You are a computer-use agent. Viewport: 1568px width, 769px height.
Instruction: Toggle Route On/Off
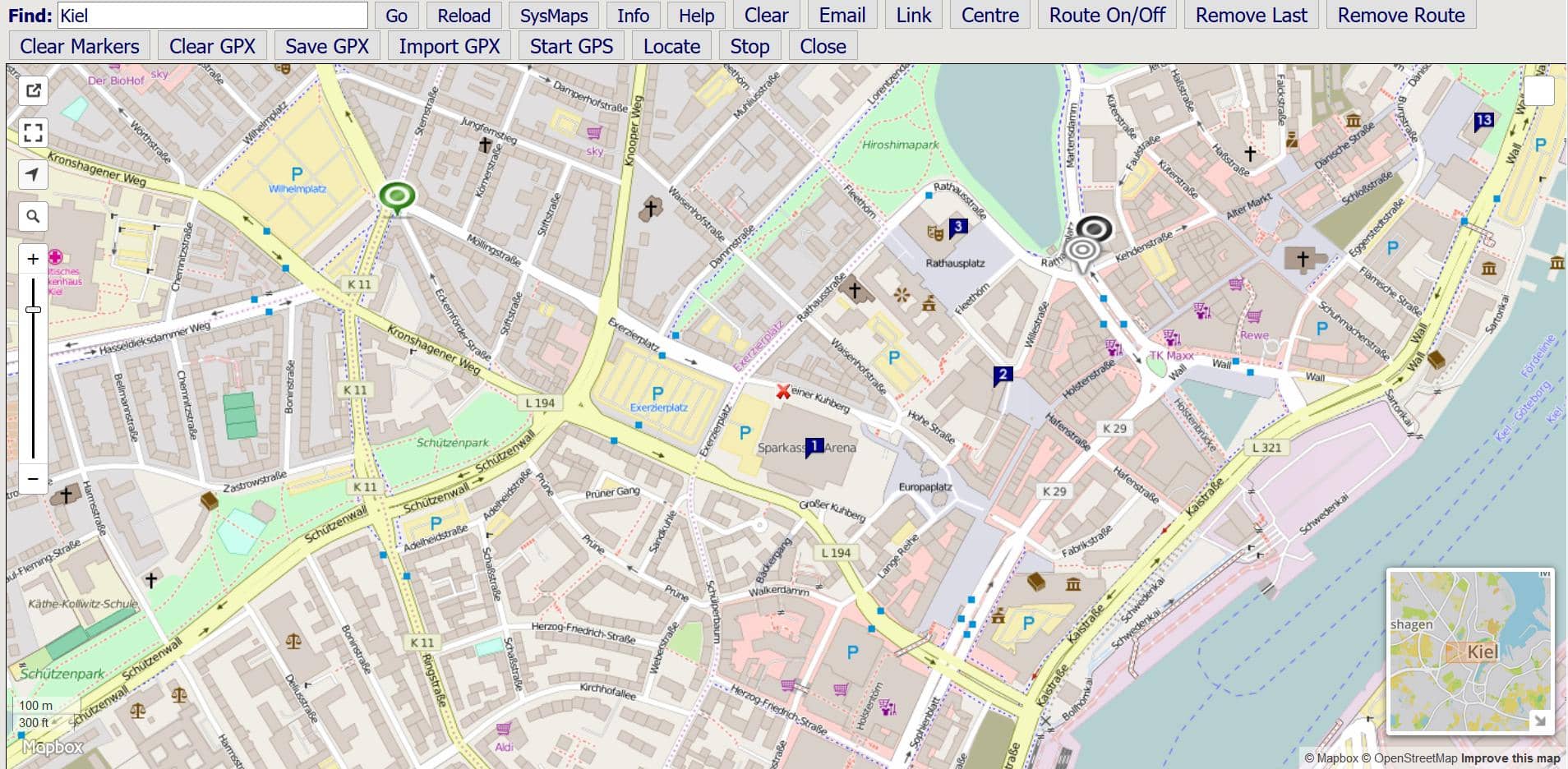click(x=1107, y=16)
